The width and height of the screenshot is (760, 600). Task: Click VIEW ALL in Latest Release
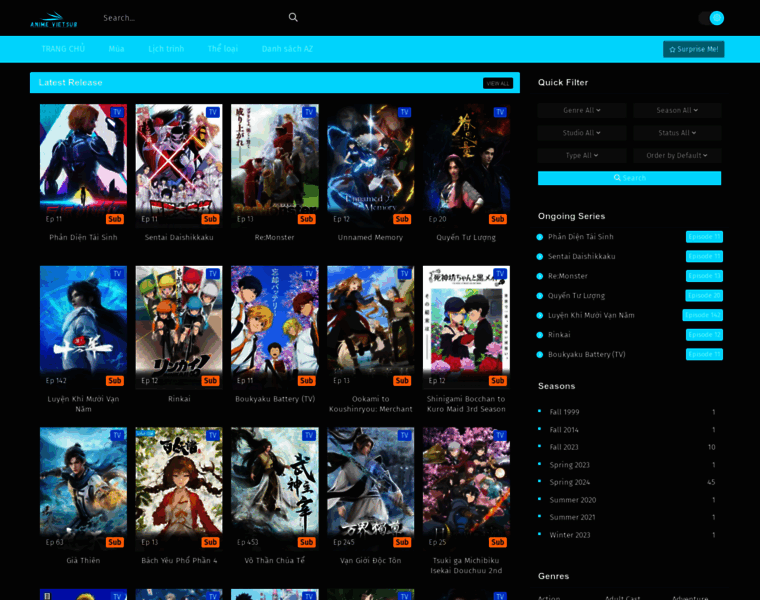498,83
